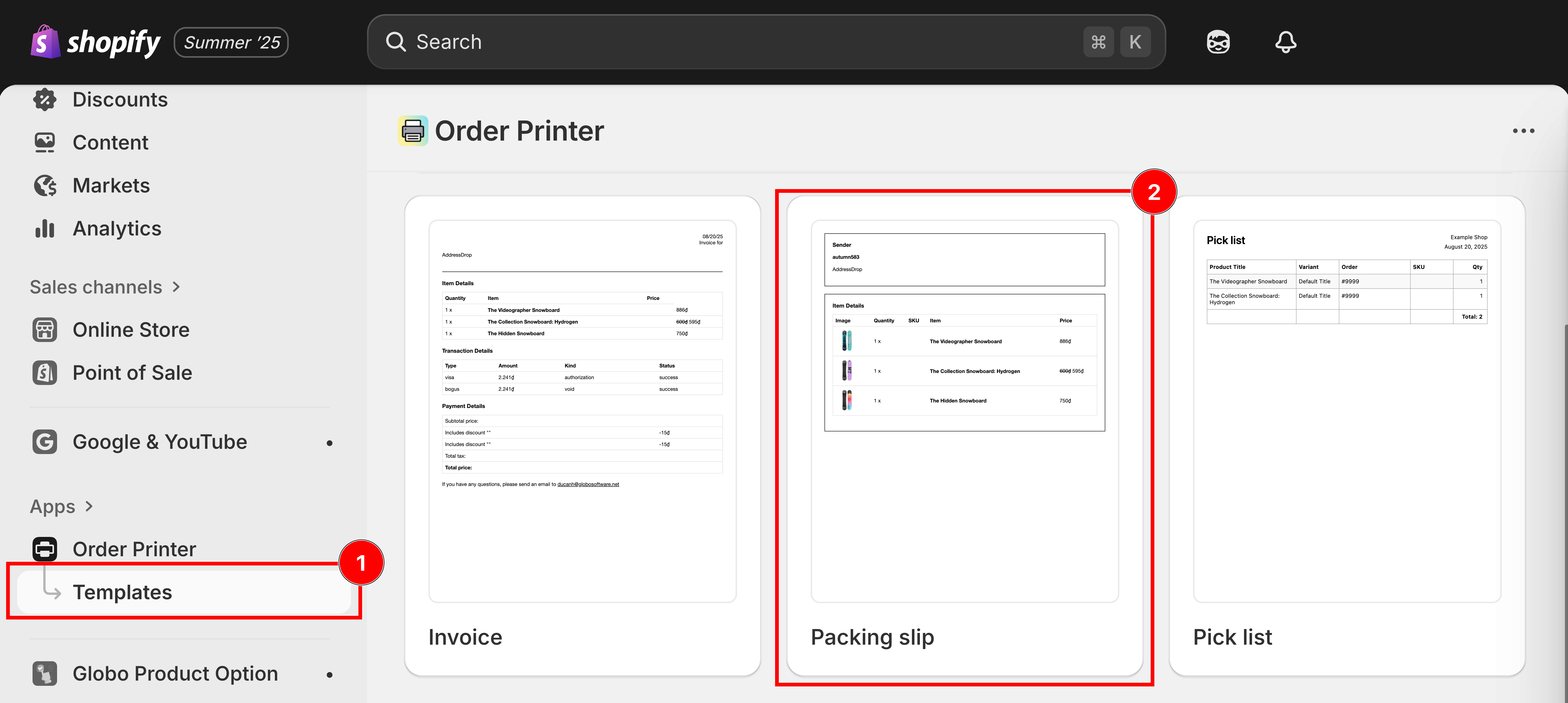Click the Shopify logo

tap(95, 42)
